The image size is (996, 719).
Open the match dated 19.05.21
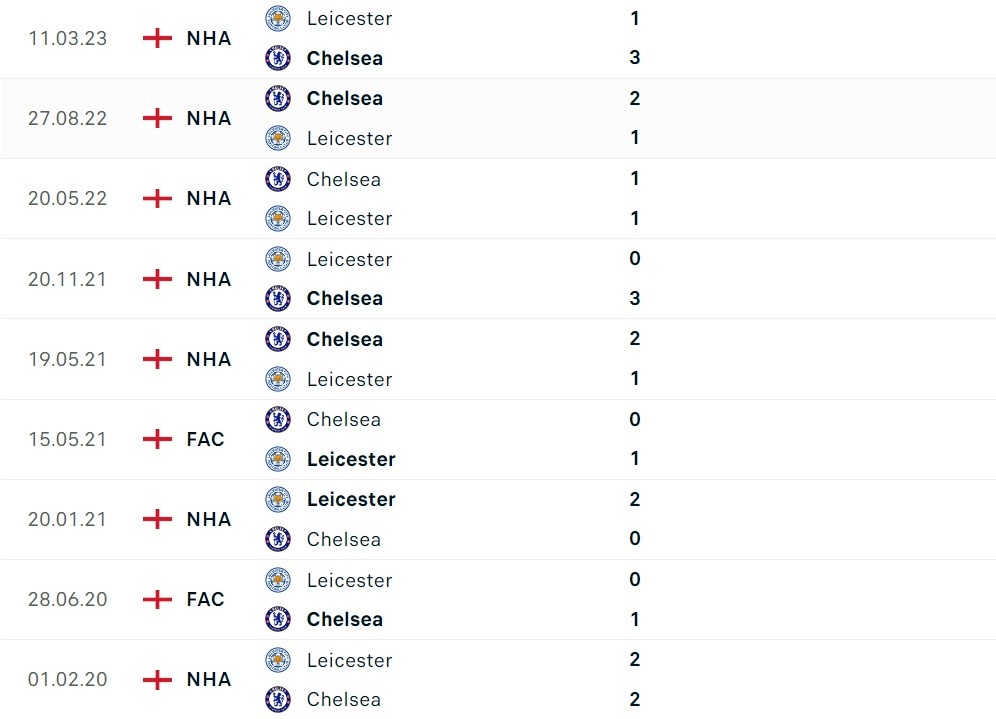point(67,359)
